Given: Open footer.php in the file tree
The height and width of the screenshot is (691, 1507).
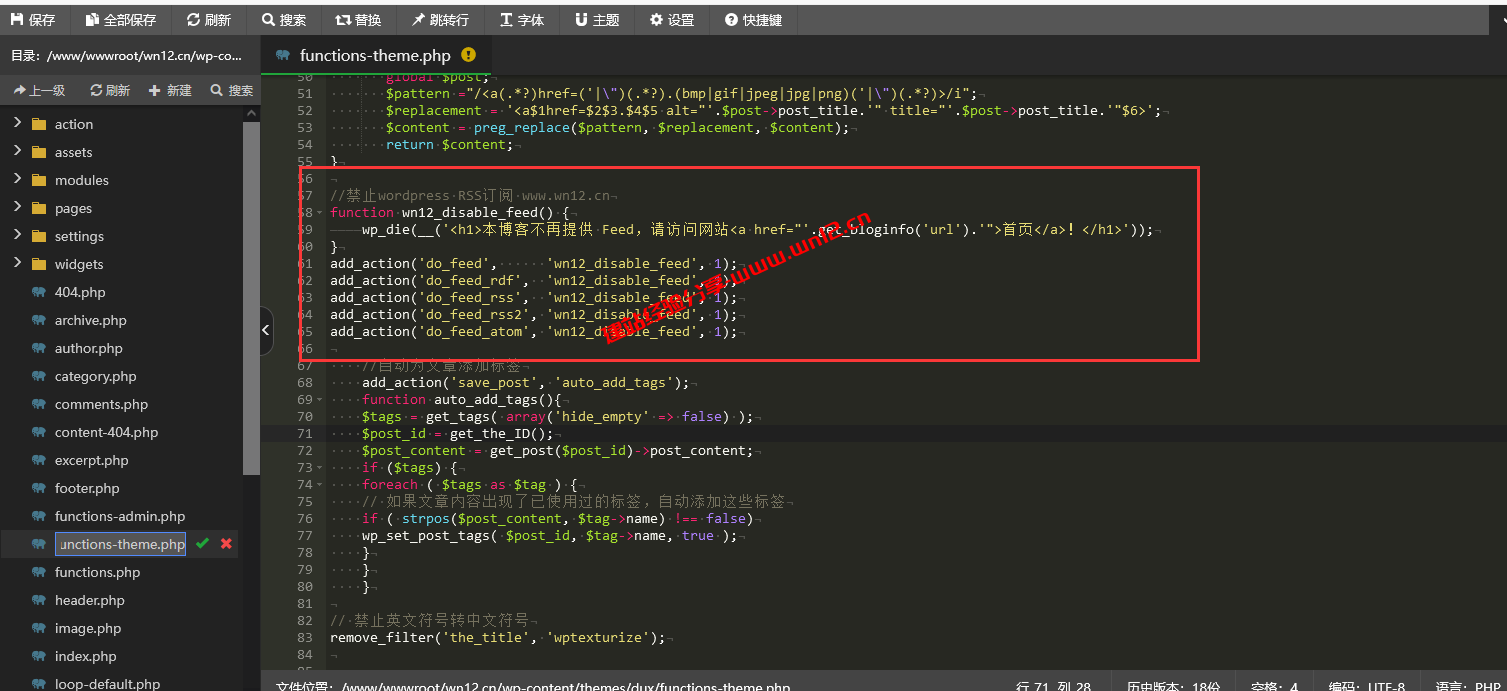Looking at the screenshot, I should point(87,488).
